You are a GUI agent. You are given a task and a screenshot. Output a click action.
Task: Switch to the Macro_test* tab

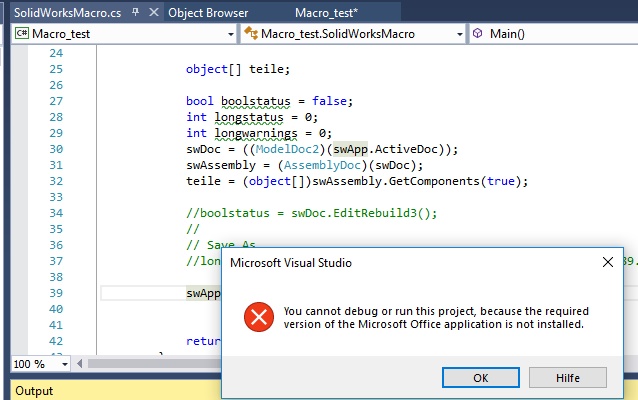click(326, 13)
